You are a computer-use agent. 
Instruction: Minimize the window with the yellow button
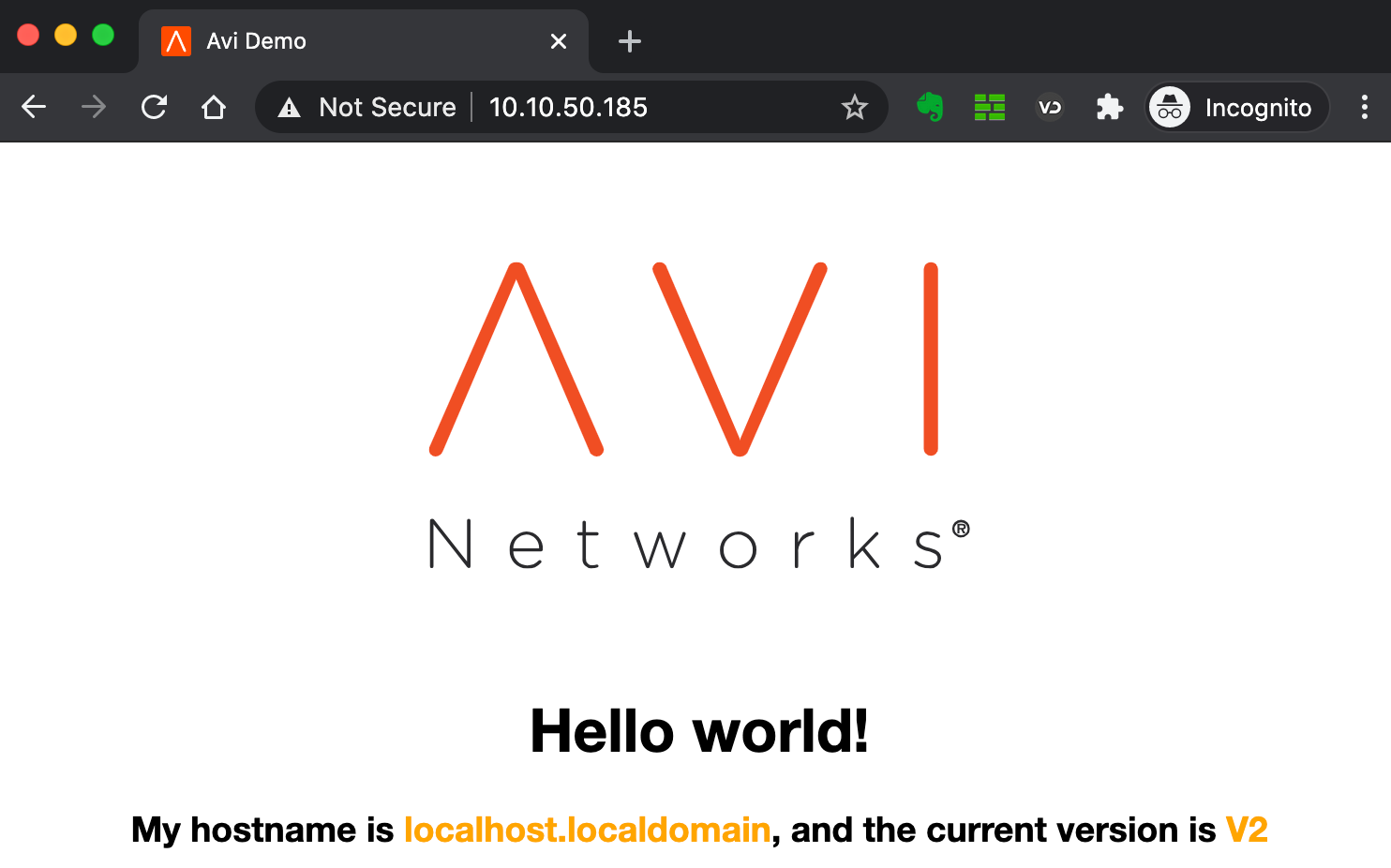click(66, 35)
